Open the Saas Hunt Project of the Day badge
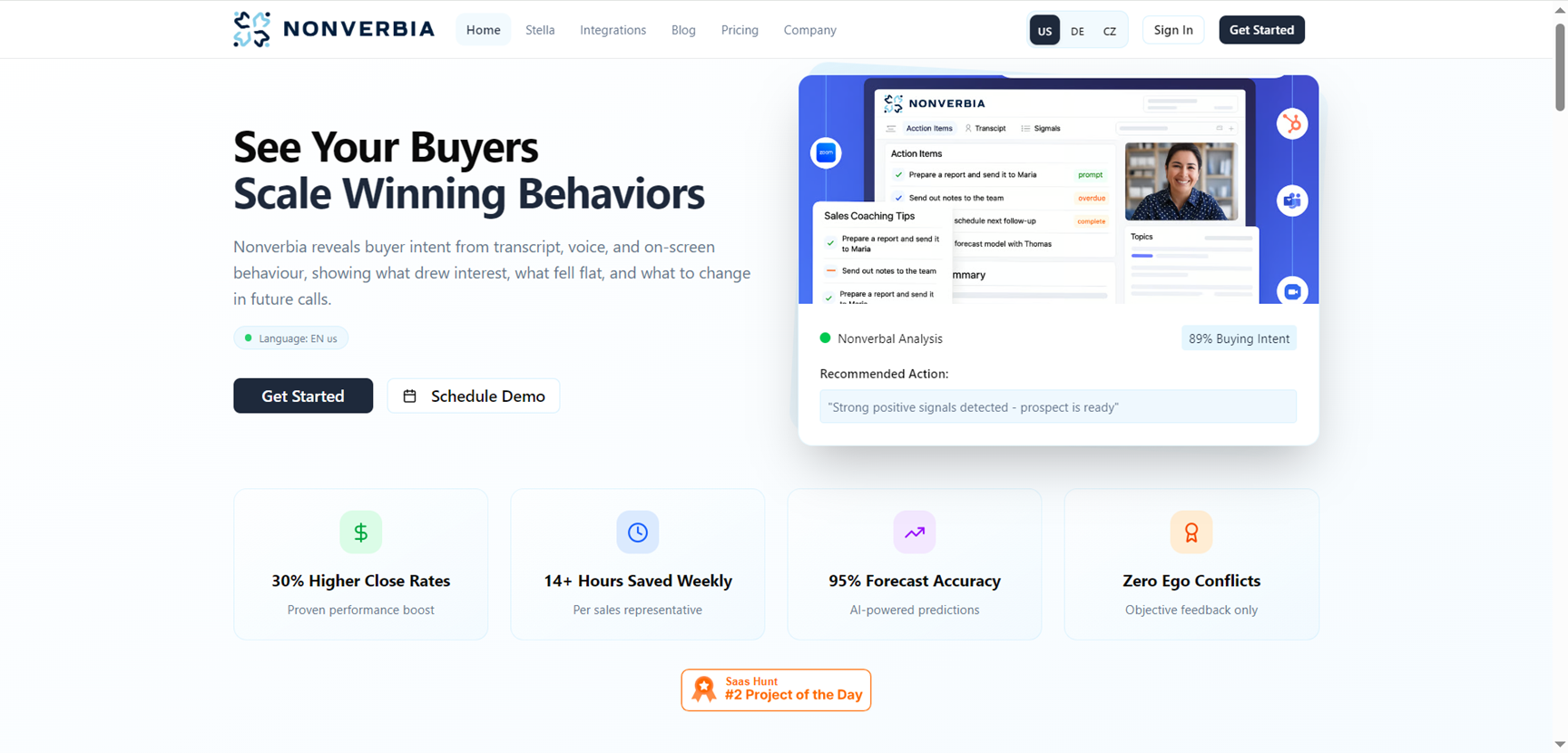Screen dimensions: 1568x753 (776, 689)
